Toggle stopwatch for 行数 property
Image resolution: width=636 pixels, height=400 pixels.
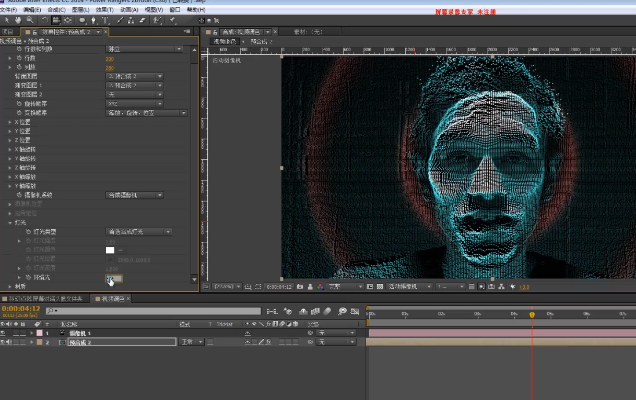pyautogui.click(x=20, y=57)
